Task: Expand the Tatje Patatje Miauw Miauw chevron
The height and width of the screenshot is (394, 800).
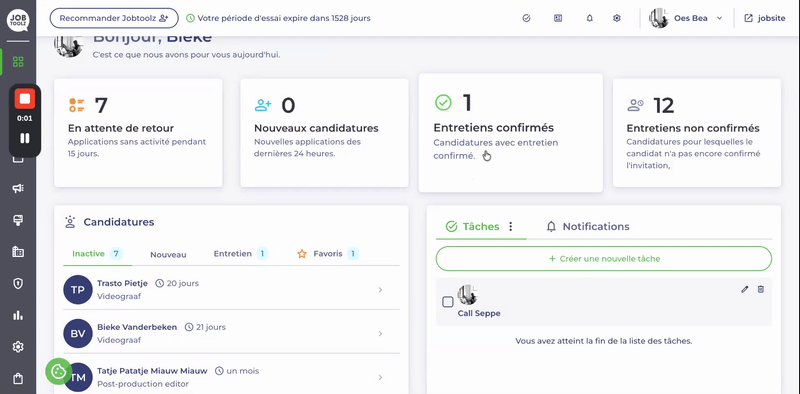Action: point(380,378)
